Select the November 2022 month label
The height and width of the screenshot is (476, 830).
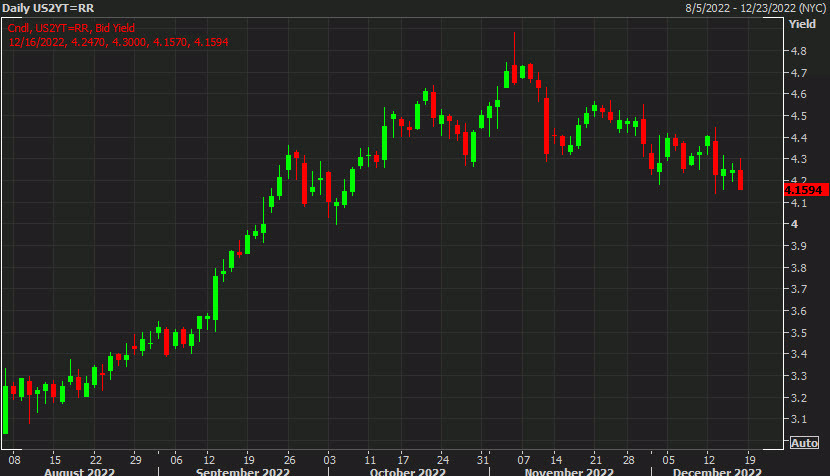click(x=571, y=469)
